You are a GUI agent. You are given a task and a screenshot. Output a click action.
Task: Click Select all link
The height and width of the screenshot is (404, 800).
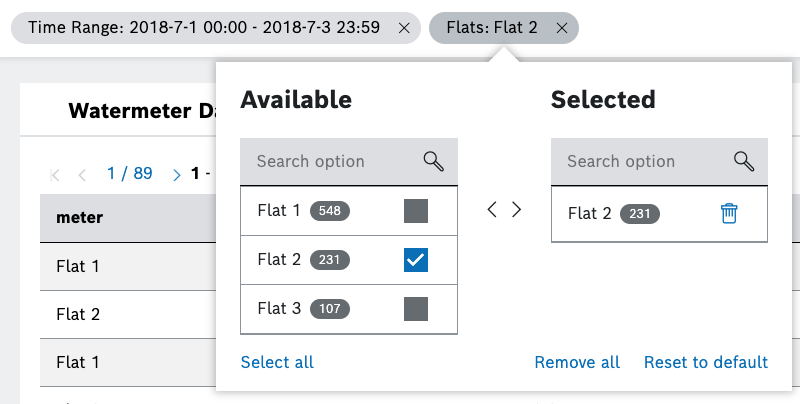tap(277, 362)
